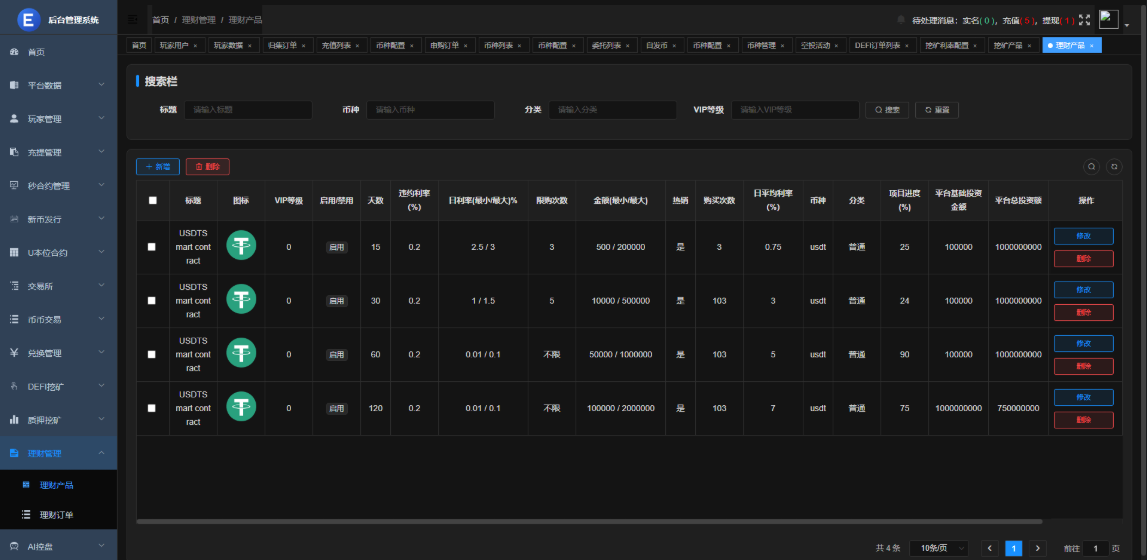This screenshot has height=560, width=1147.
Task: Focus the 币种 search input field
Action: (x=430, y=110)
